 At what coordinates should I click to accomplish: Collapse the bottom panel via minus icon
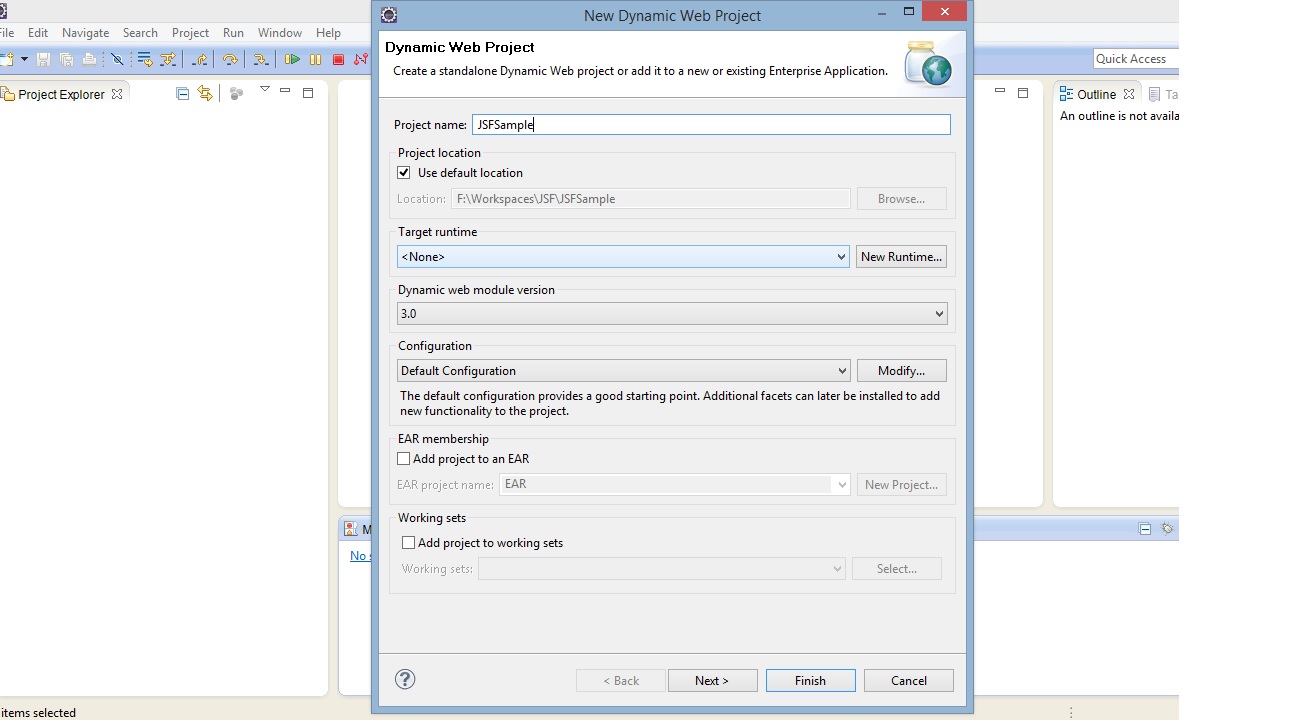tap(1145, 529)
